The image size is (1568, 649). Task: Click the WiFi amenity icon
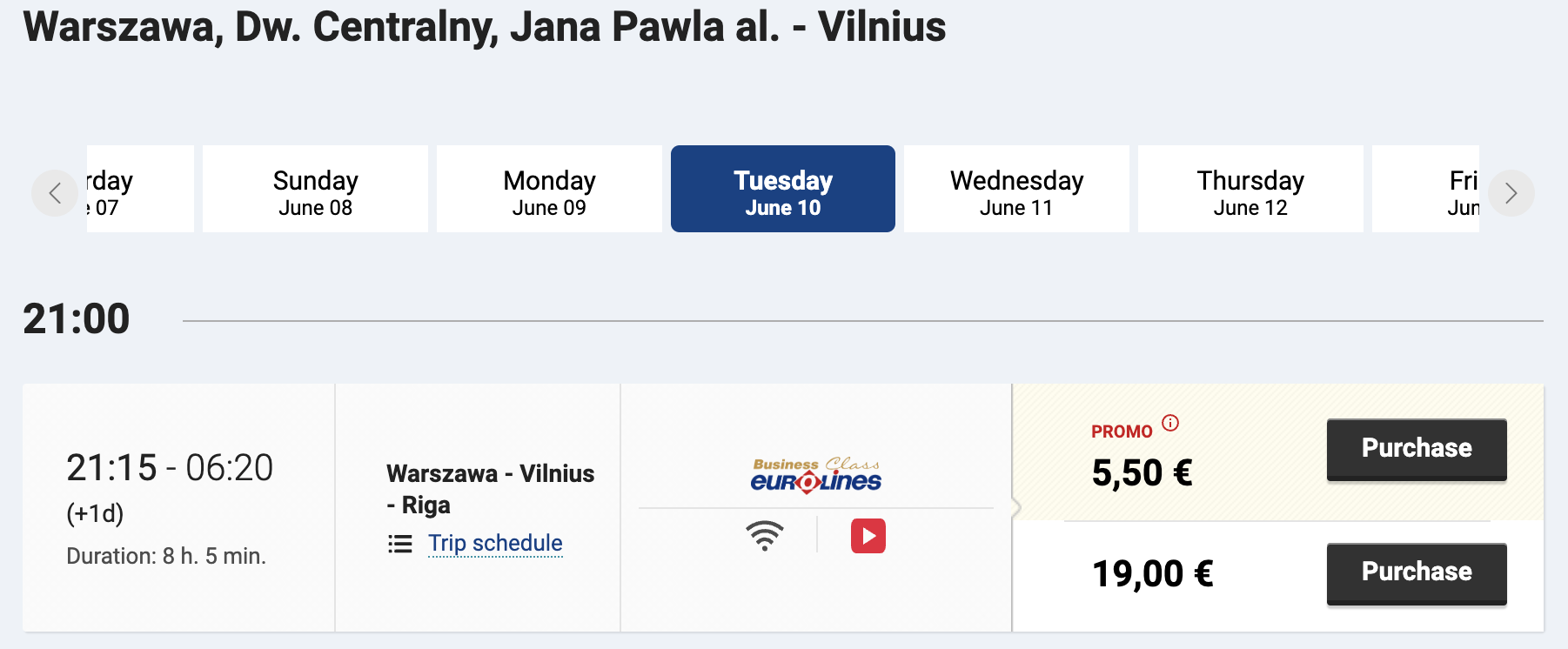[765, 536]
